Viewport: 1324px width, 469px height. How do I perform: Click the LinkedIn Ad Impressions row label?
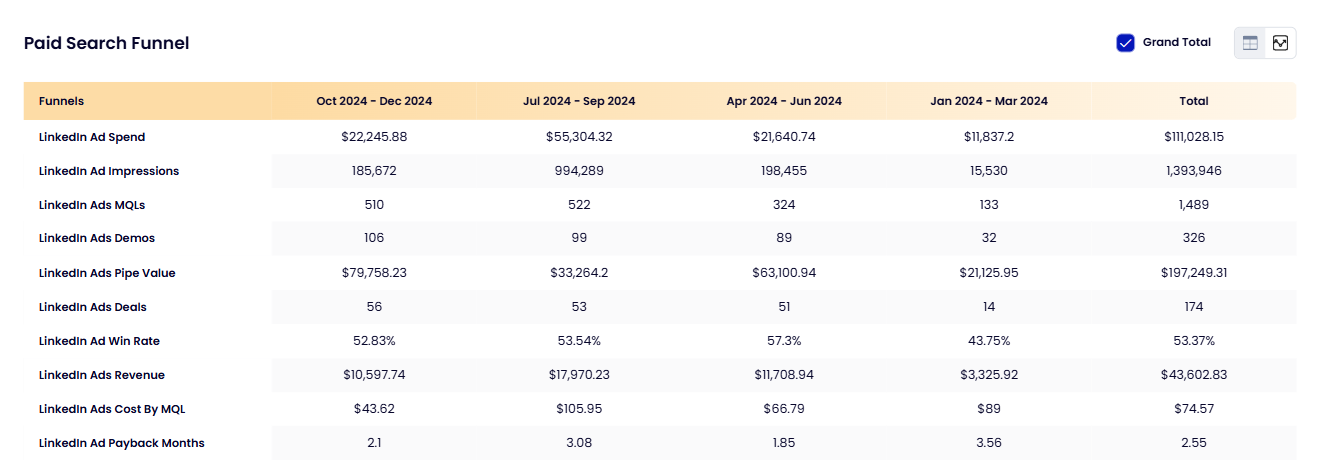[109, 171]
